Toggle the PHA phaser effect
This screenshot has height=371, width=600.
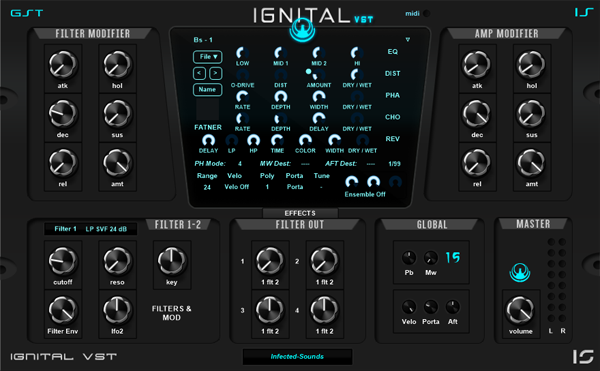click(393, 95)
